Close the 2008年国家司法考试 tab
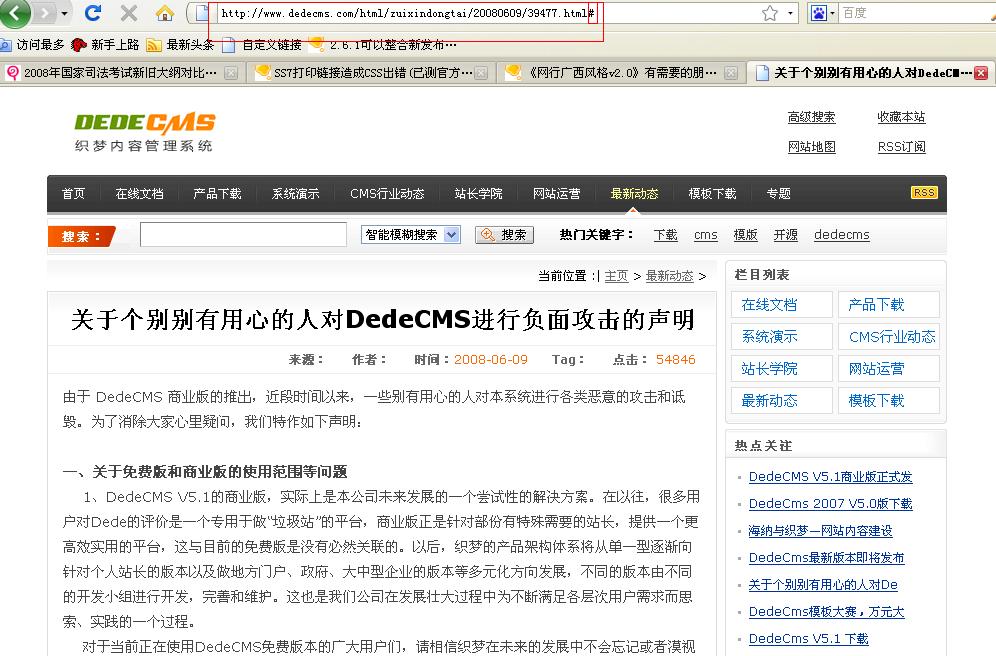The image size is (996, 656). [231, 73]
